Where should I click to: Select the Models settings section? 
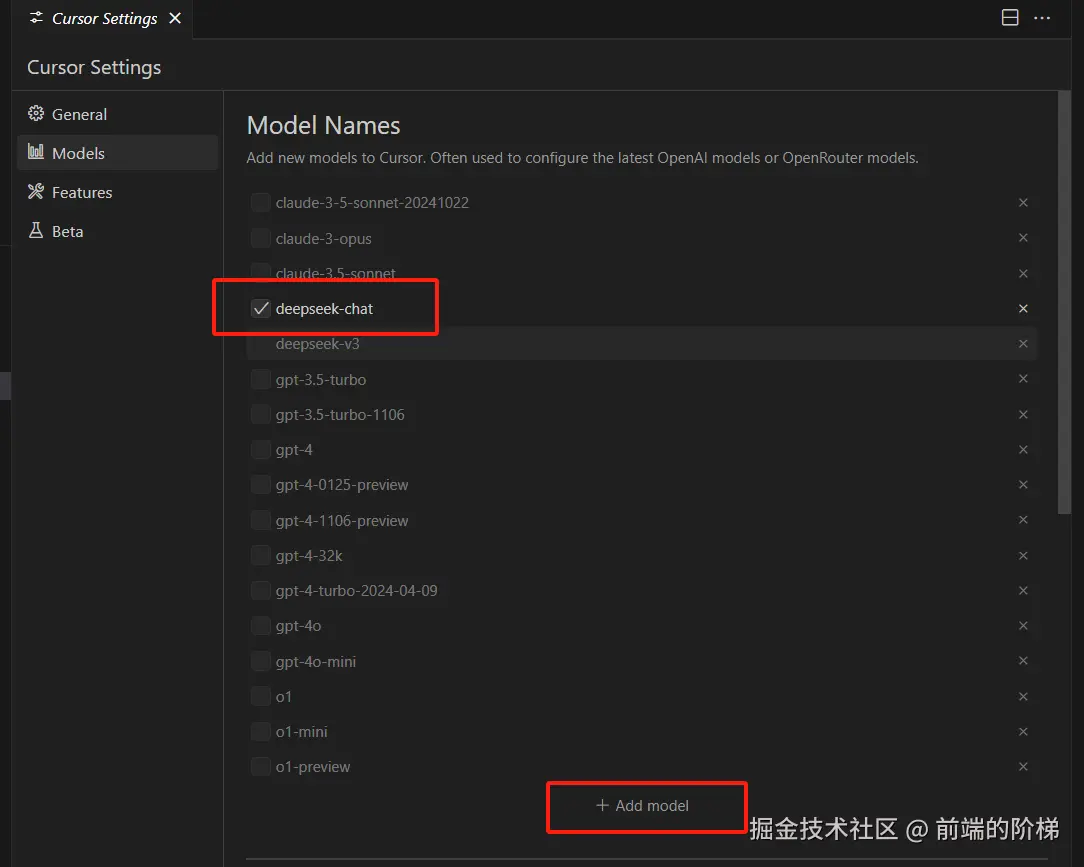118,153
